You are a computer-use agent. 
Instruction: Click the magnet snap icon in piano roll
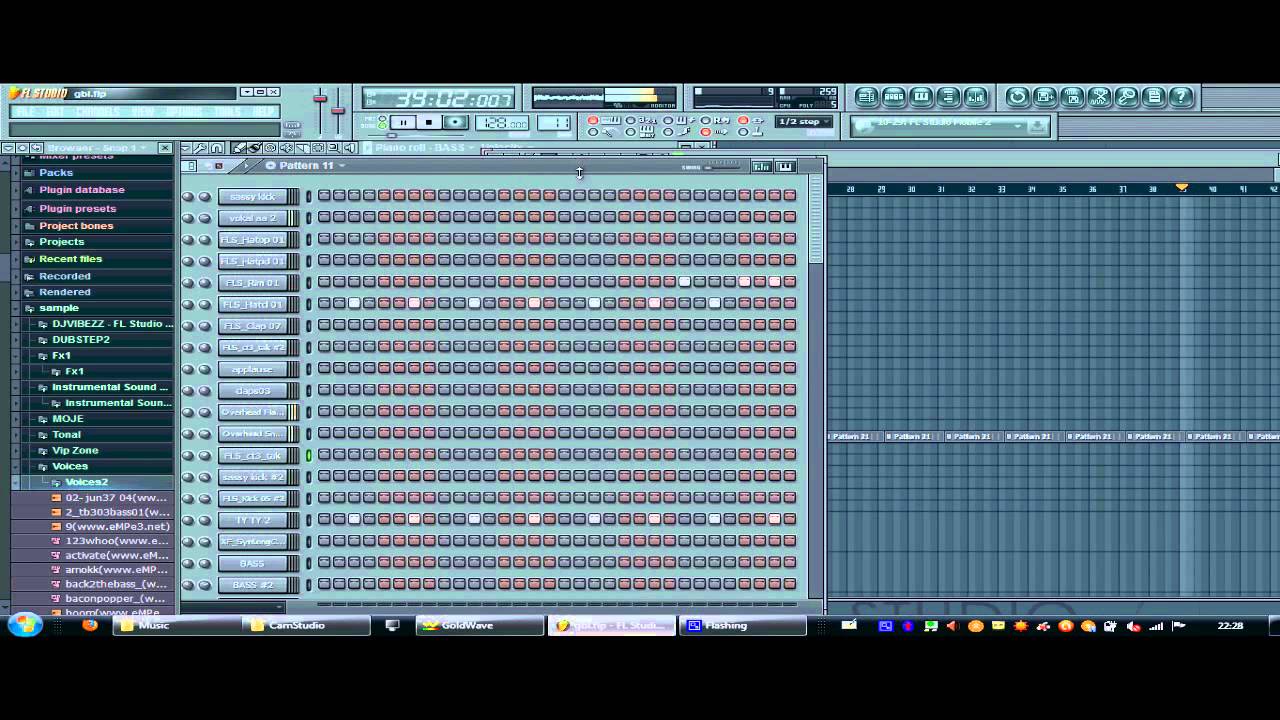pyautogui.click(x=217, y=148)
